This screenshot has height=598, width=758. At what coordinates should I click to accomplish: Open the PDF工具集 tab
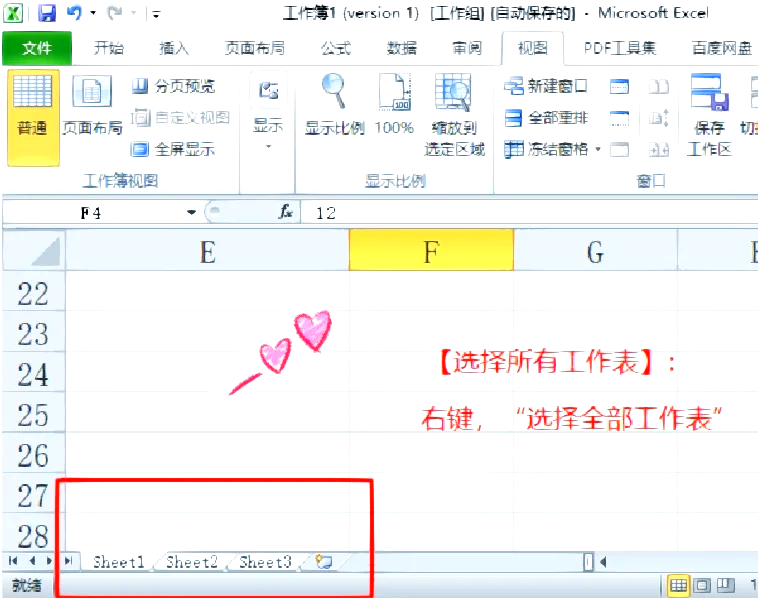pyautogui.click(x=620, y=48)
